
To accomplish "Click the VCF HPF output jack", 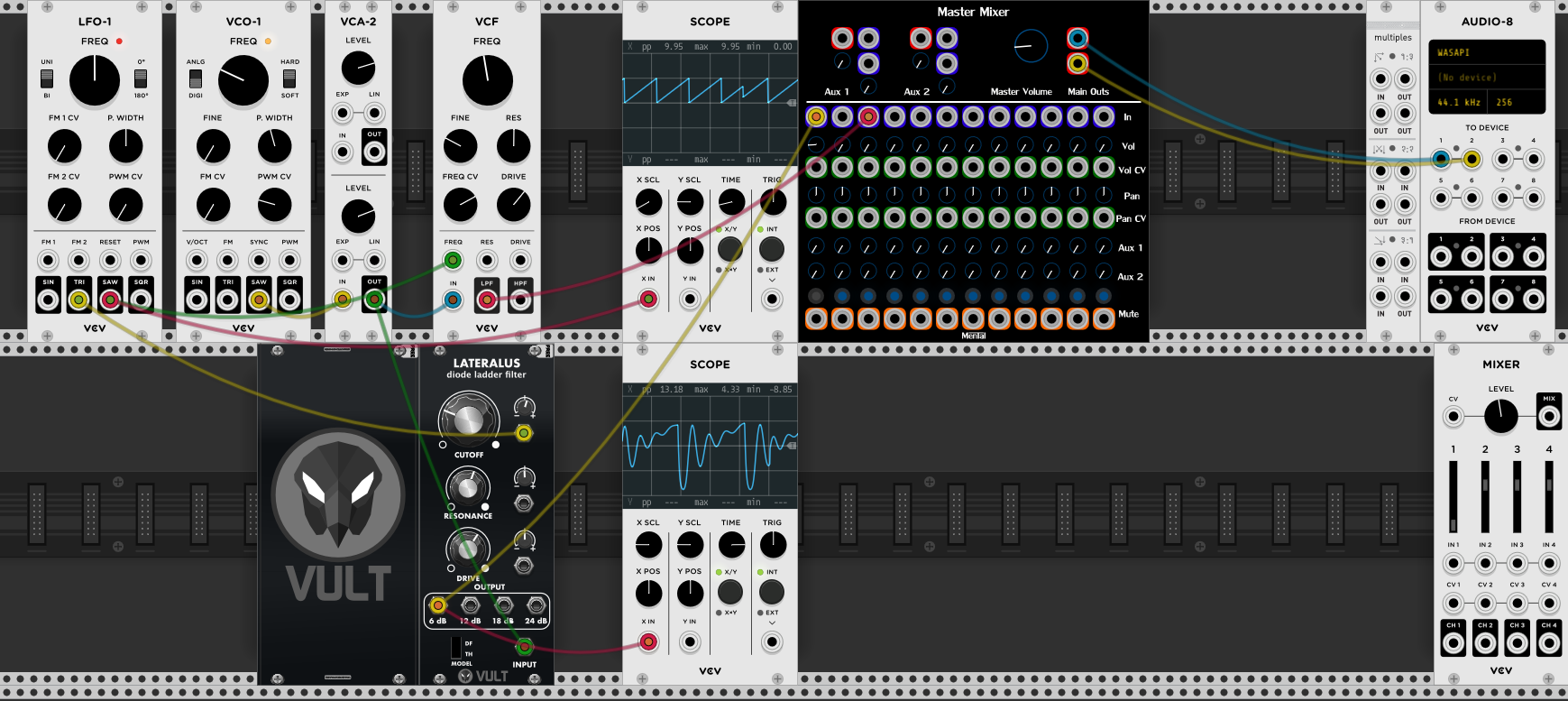I will click(x=520, y=300).
